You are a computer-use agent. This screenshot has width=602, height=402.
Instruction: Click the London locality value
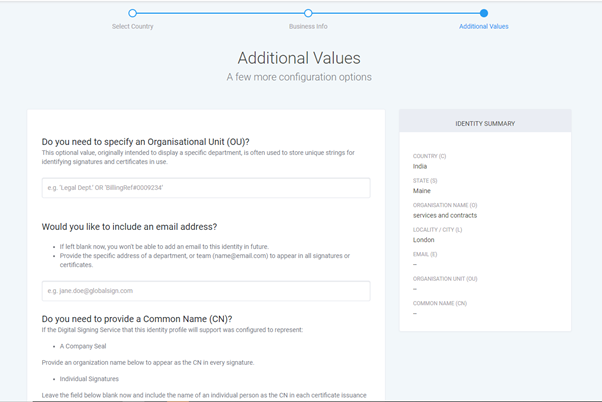425,240
